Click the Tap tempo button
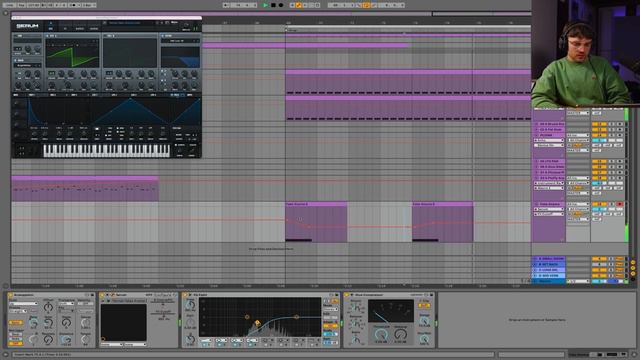Screen dimensions: 640x360 (21, 5)
